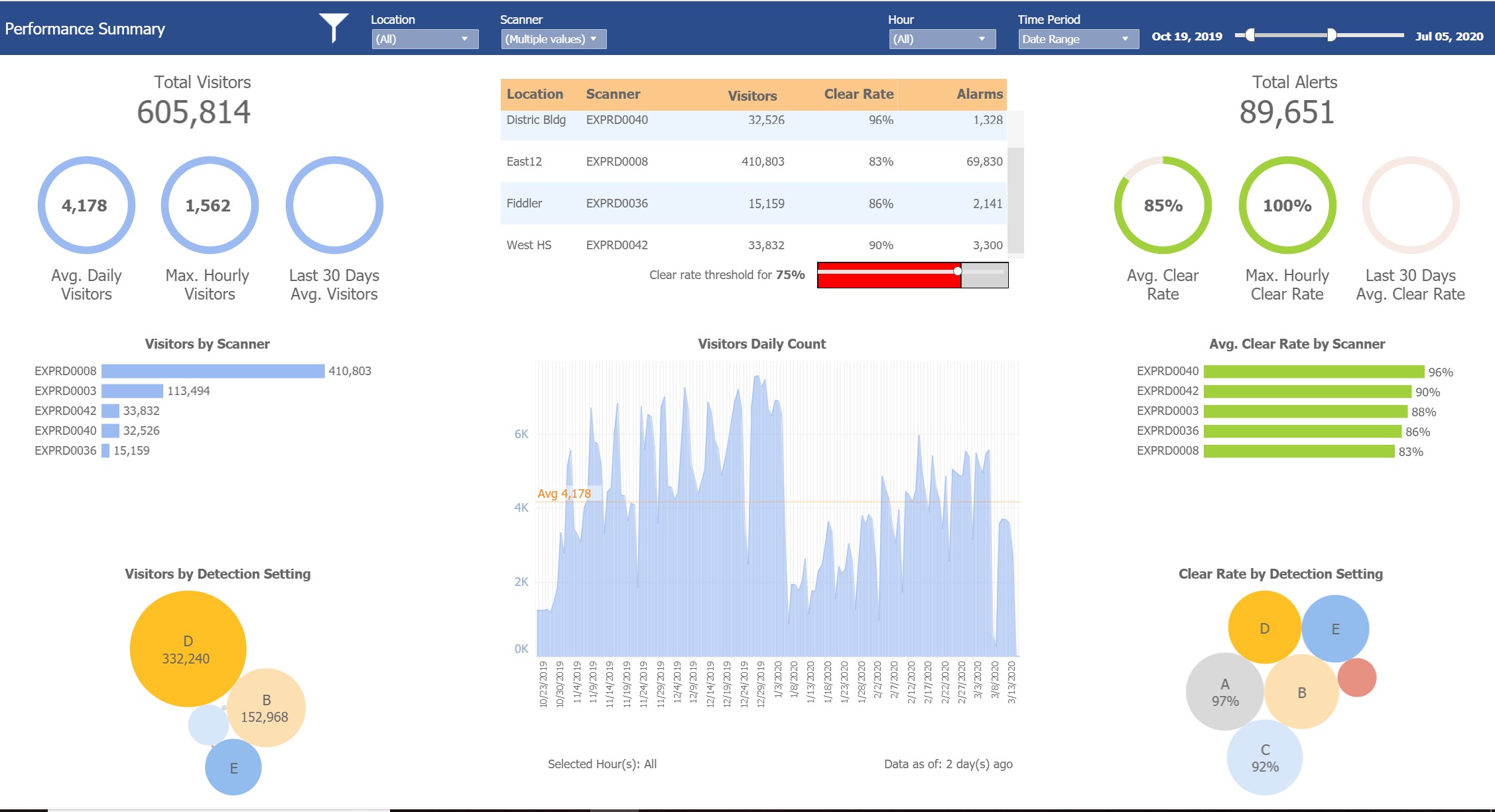1495x812 pixels.
Task: Click the 100% Max. Hourly Clear Rate donut
Action: [1287, 205]
